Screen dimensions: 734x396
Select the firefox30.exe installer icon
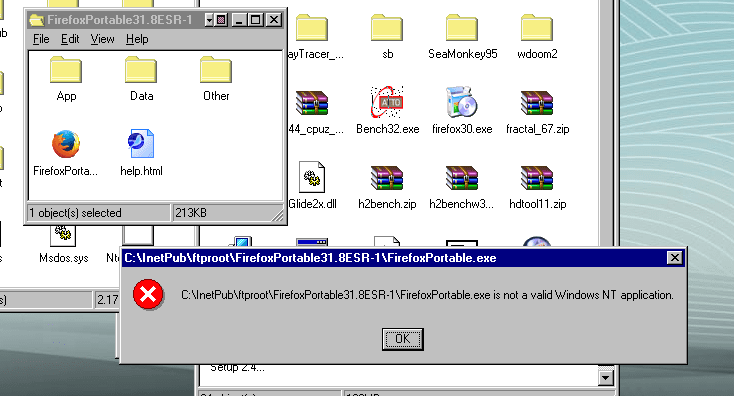coord(462,102)
